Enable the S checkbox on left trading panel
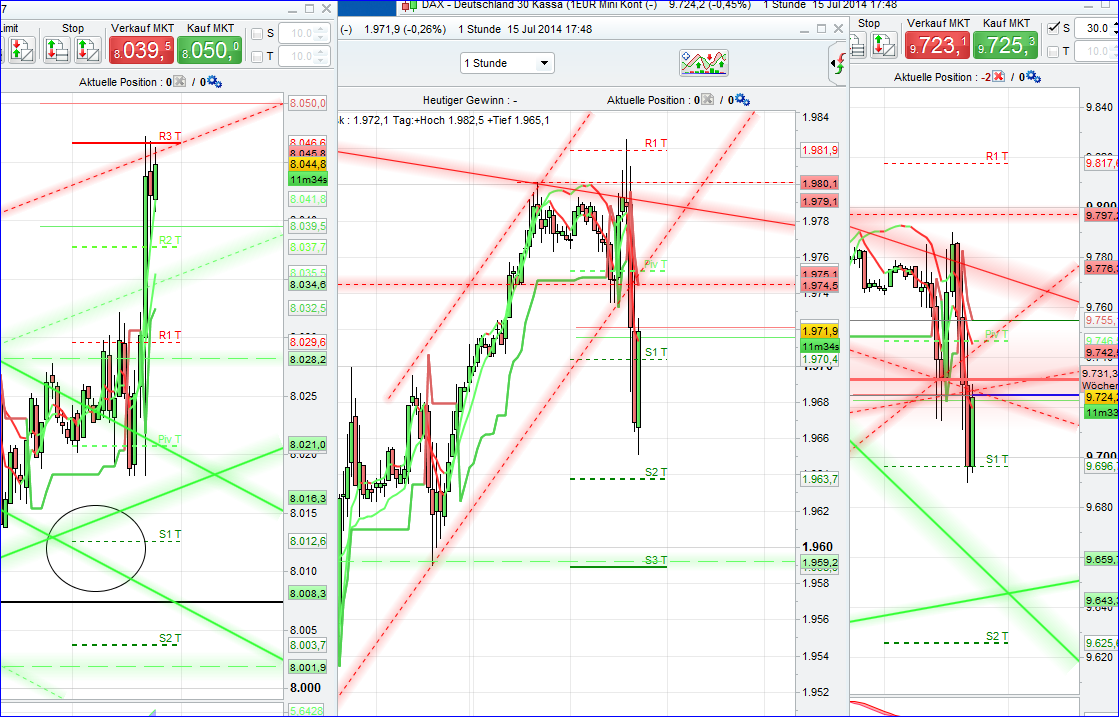 [x=257, y=35]
